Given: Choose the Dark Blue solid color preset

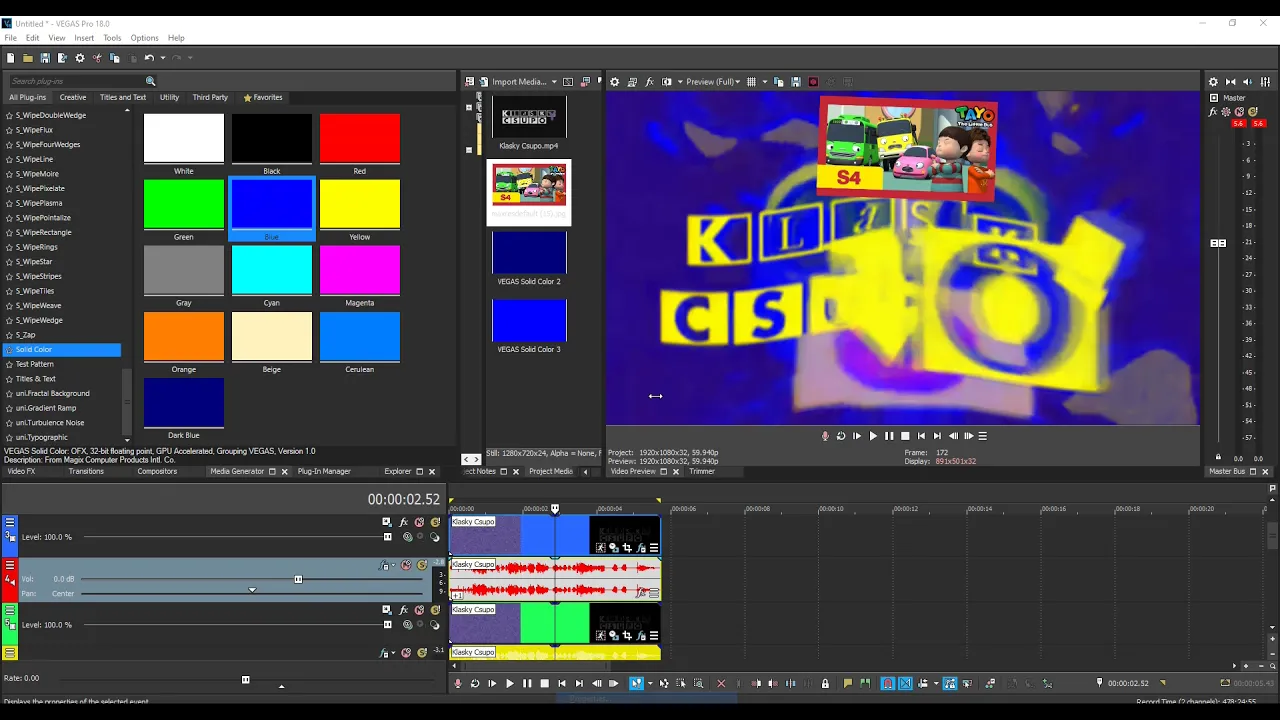Looking at the screenshot, I should point(184,402).
